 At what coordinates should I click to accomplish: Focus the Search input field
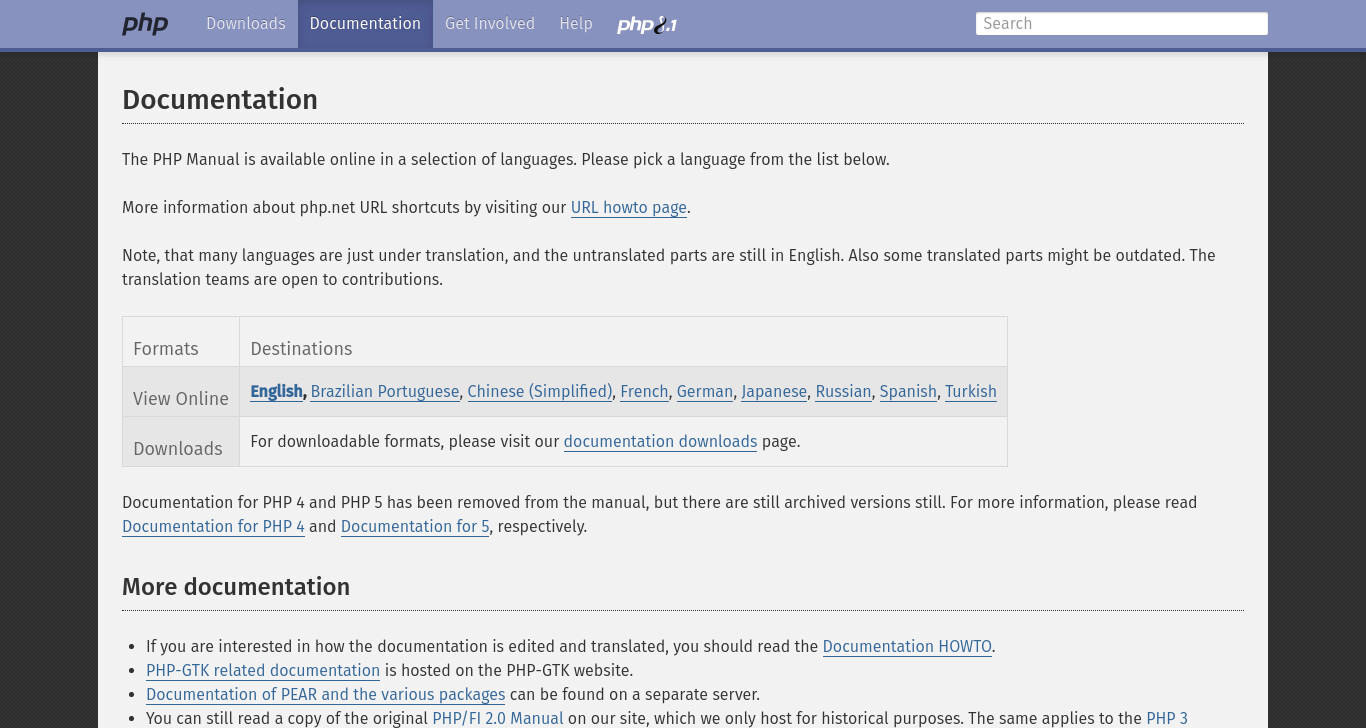pyautogui.click(x=1122, y=24)
